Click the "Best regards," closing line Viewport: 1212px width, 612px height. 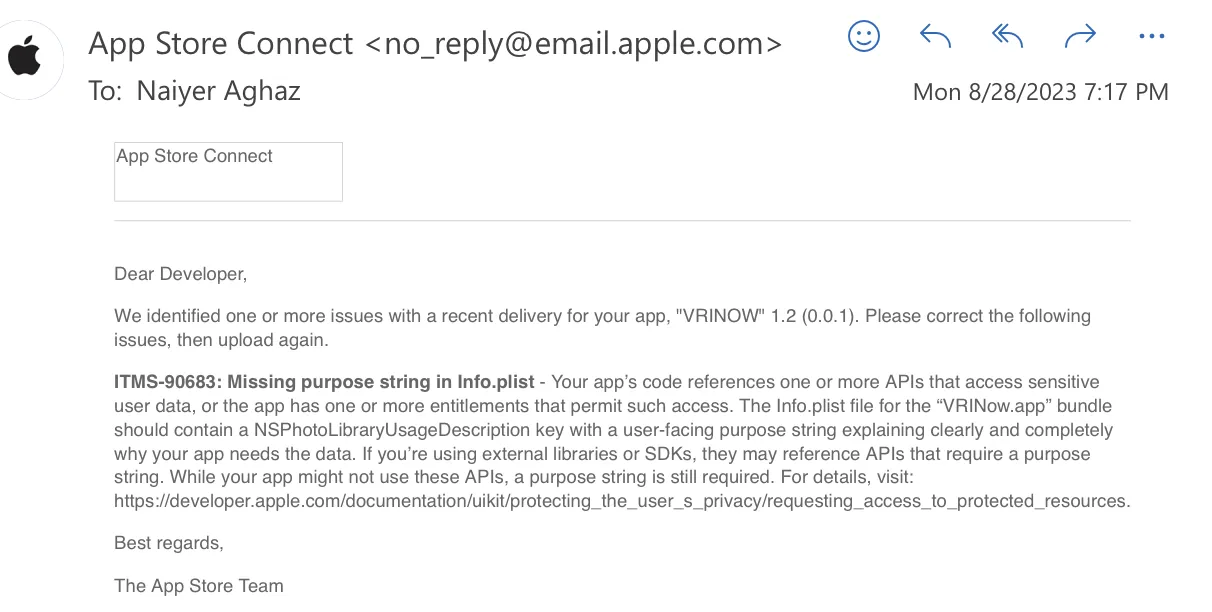click(169, 543)
